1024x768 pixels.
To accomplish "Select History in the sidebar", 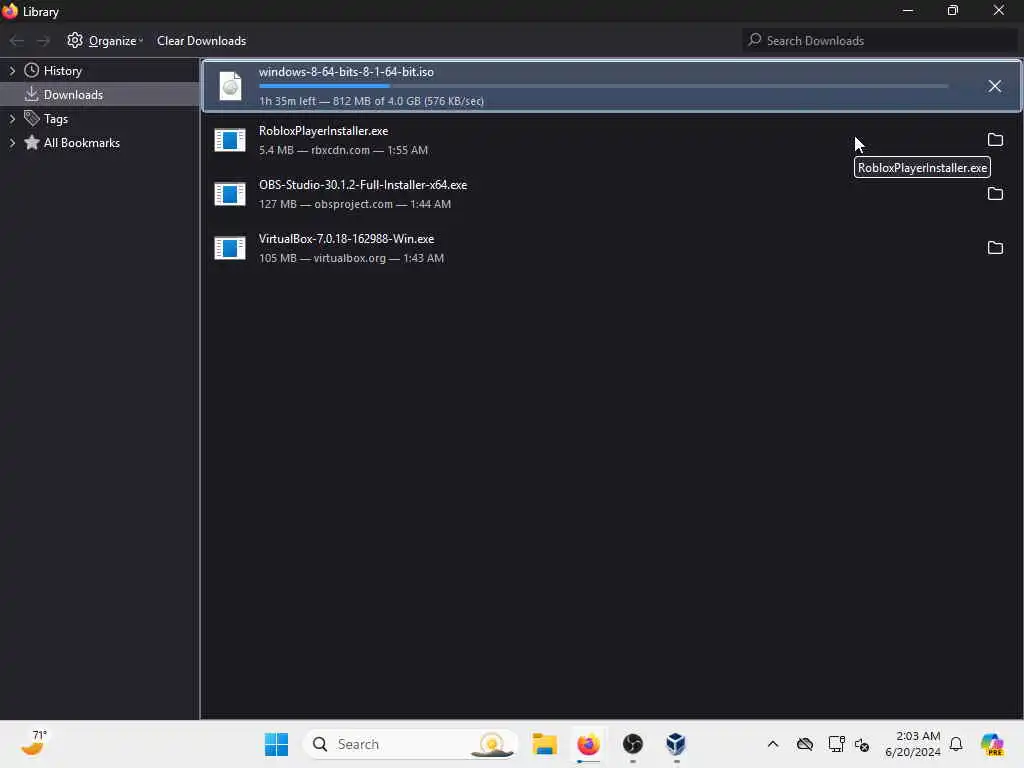I will point(63,71).
